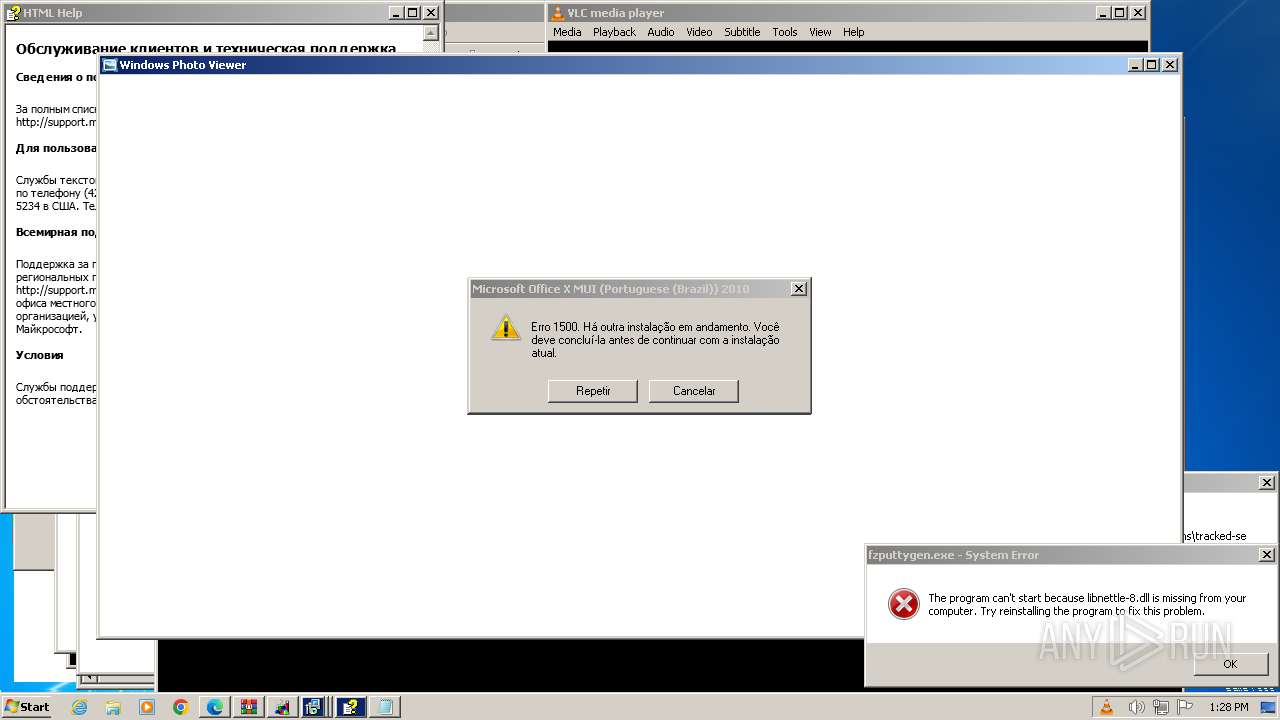
Task: Switch to Microsoft Edge taskbar button
Action: [215, 707]
